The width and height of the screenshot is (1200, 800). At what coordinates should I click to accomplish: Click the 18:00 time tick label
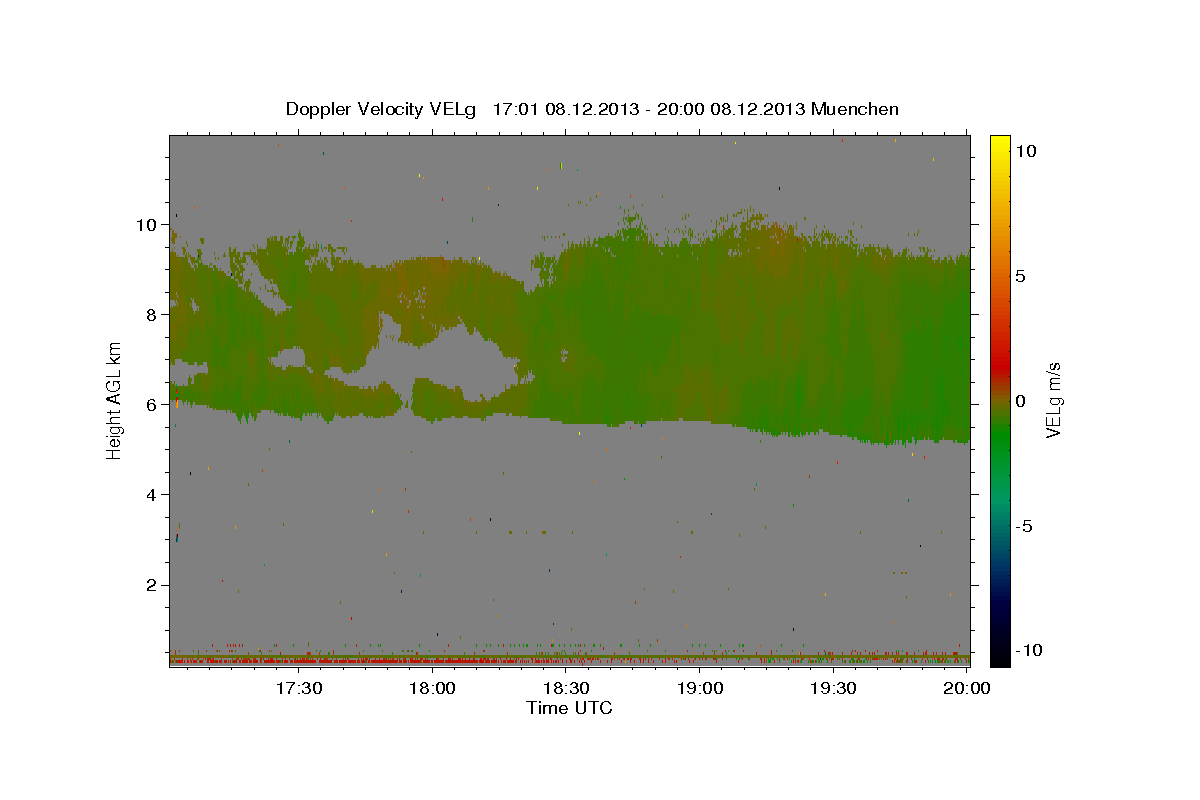tap(433, 688)
